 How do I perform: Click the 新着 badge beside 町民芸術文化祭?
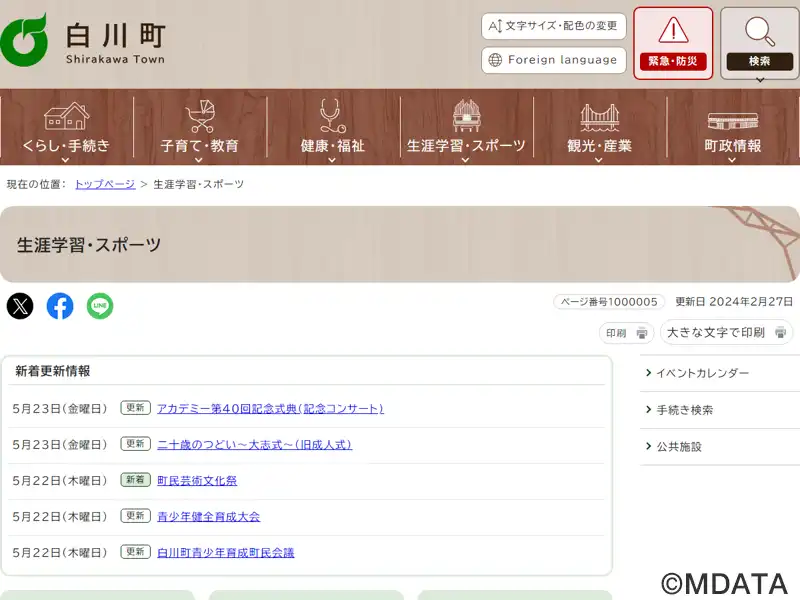tap(135, 480)
